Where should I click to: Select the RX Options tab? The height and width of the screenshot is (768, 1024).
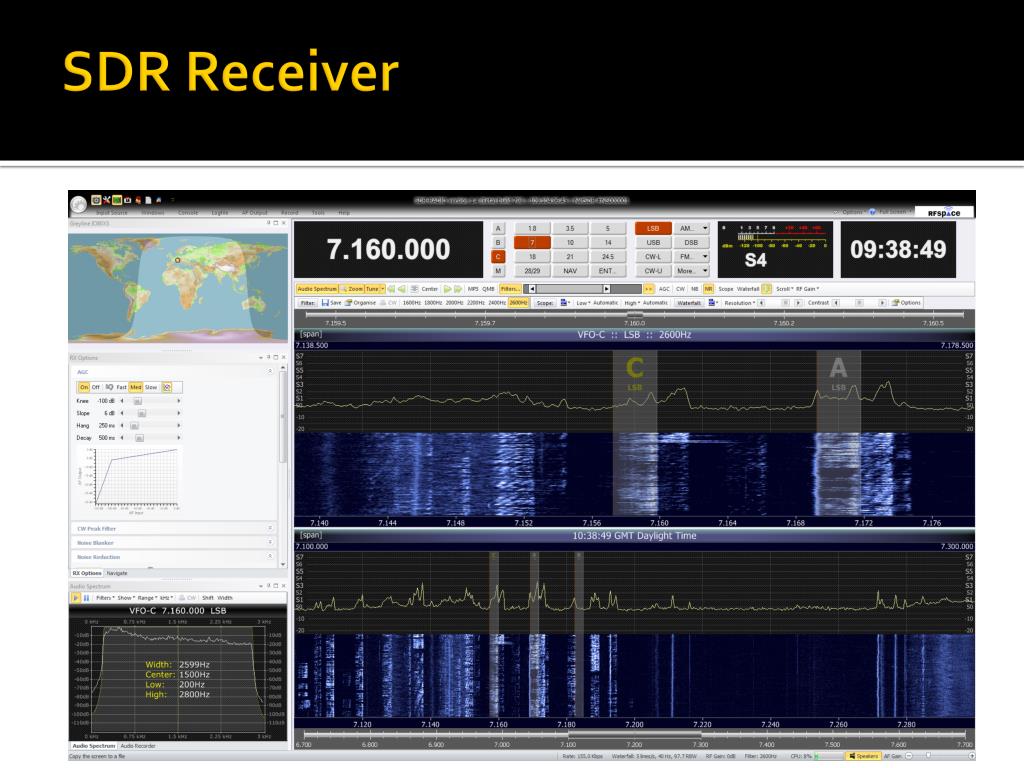click(87, 573)
